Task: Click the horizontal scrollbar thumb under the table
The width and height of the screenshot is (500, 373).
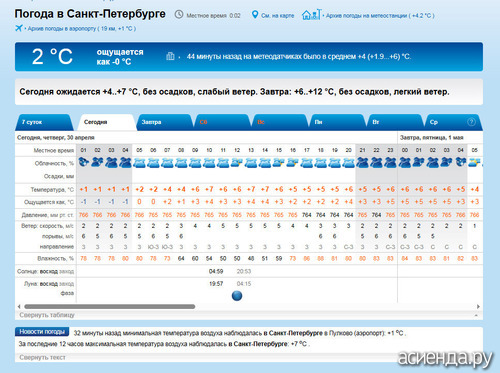Action: click(110, 306)
